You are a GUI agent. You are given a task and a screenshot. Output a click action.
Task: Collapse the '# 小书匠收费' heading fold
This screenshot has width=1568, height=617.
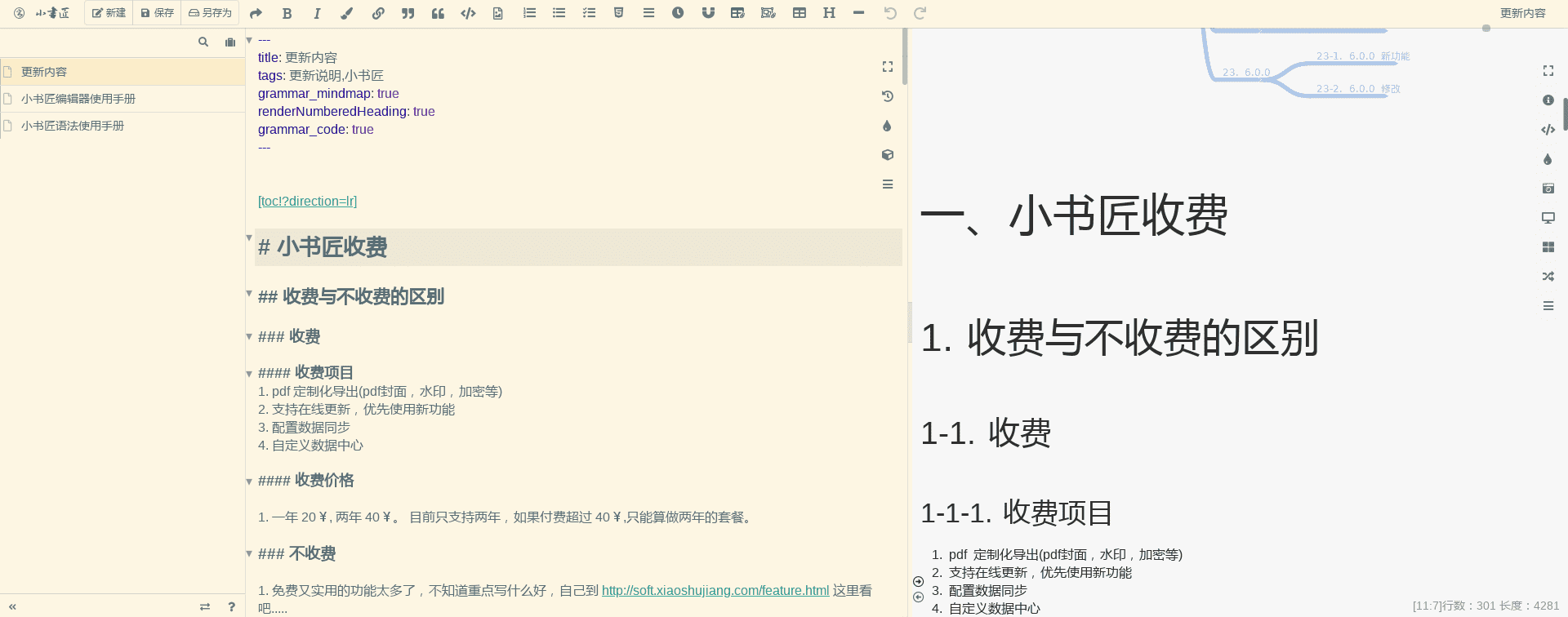249,237
